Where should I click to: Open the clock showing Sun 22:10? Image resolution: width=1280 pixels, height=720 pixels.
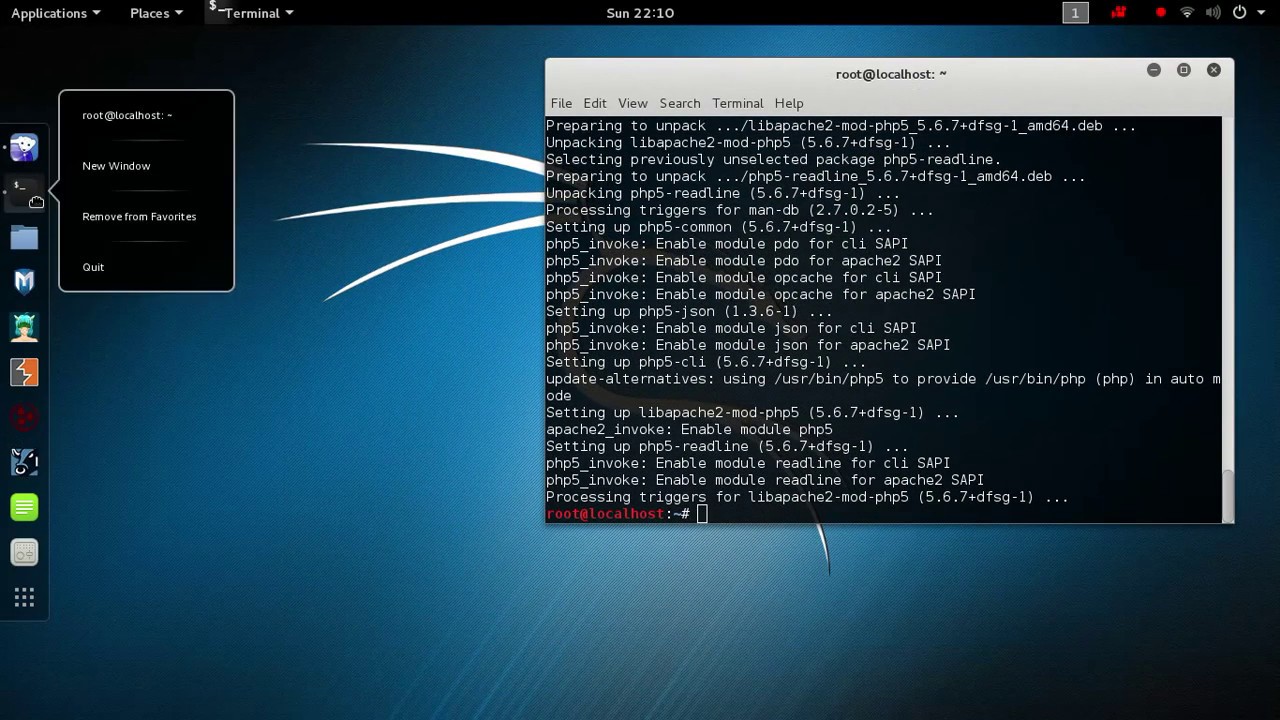click(640, 13)
